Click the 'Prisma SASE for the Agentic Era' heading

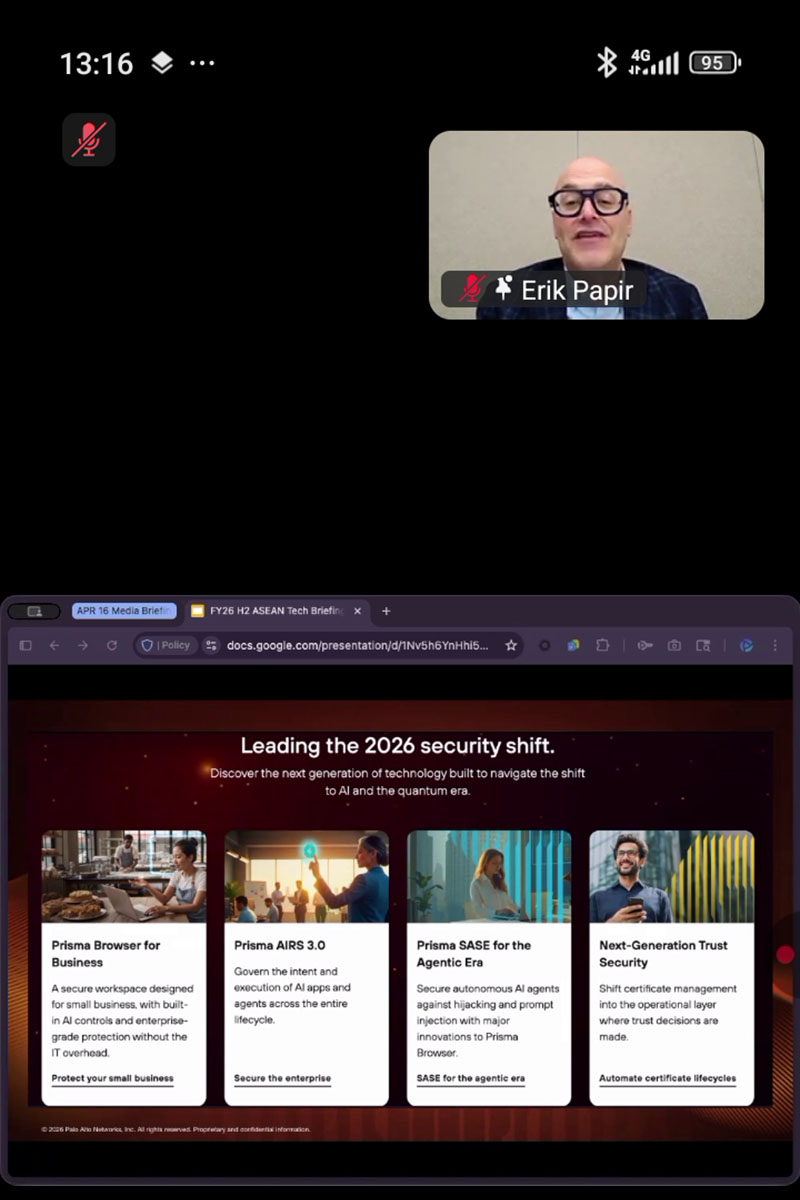(474, 954)
